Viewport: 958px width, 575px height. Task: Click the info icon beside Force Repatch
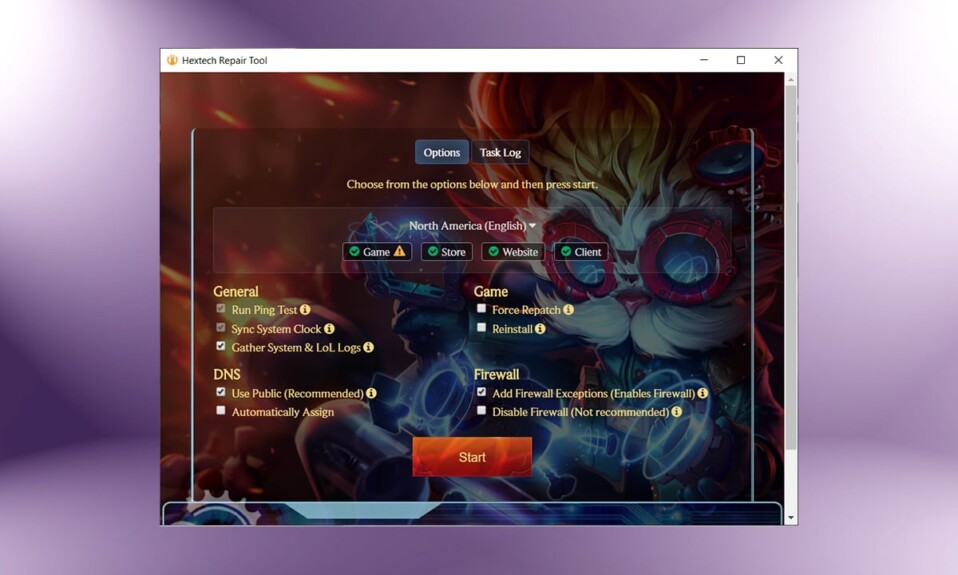(x=568, y=310)
